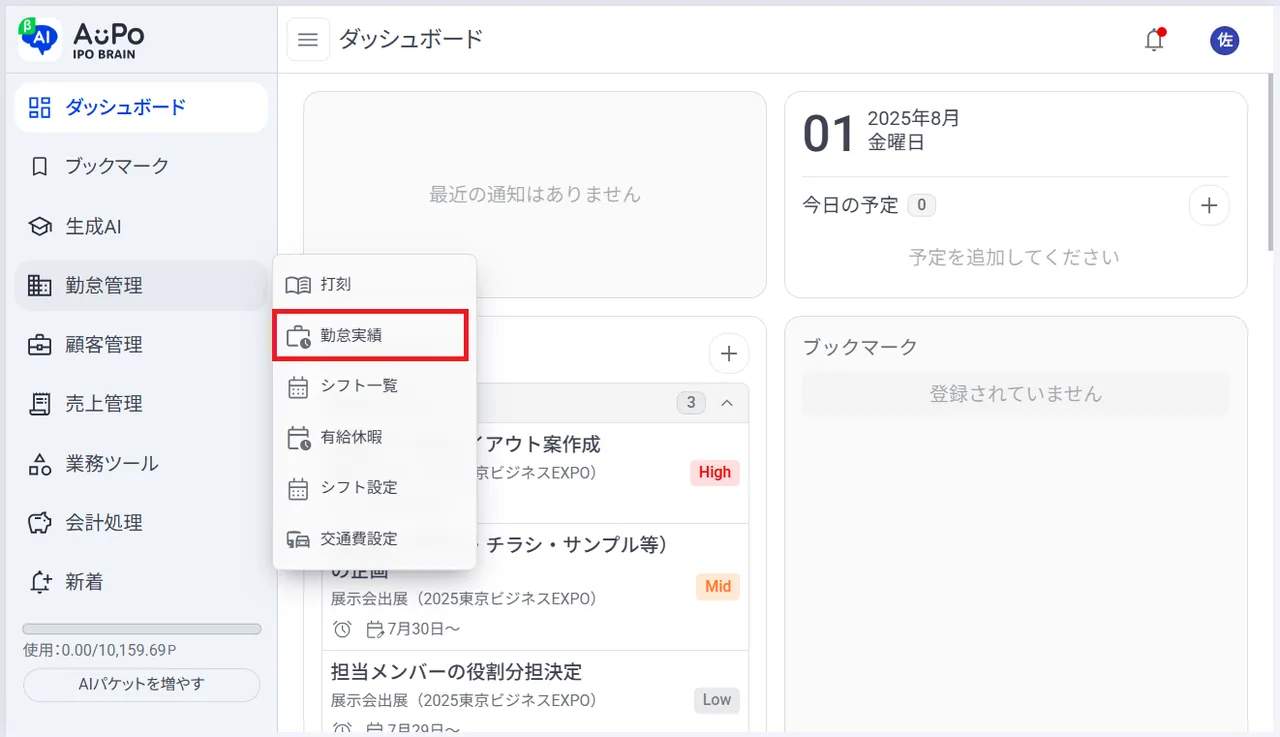The height and width of the screenshot is (737, 1280).
Task: Click the plus button above the task list
Action: (729, 353)
